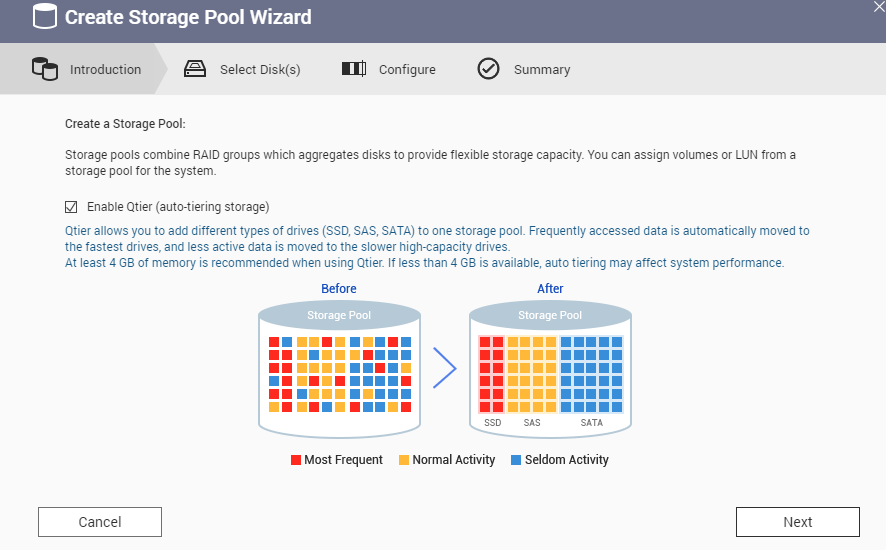Viewport: 886px width, 550px height.
Task: Click the Introduction step disks icon
Action: tap(45, 69)
